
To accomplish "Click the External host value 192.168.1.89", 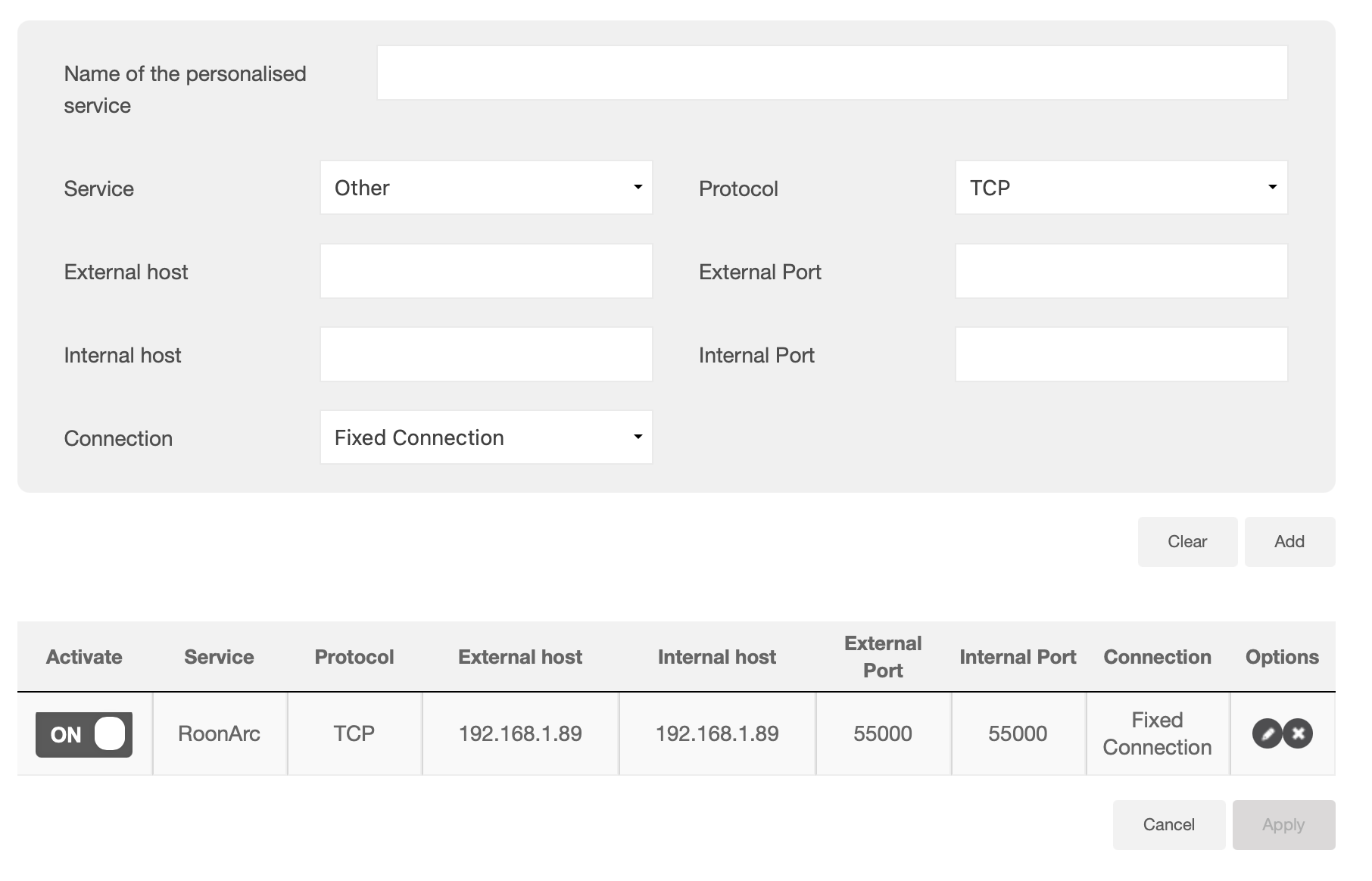I will (x=519, y=733).
